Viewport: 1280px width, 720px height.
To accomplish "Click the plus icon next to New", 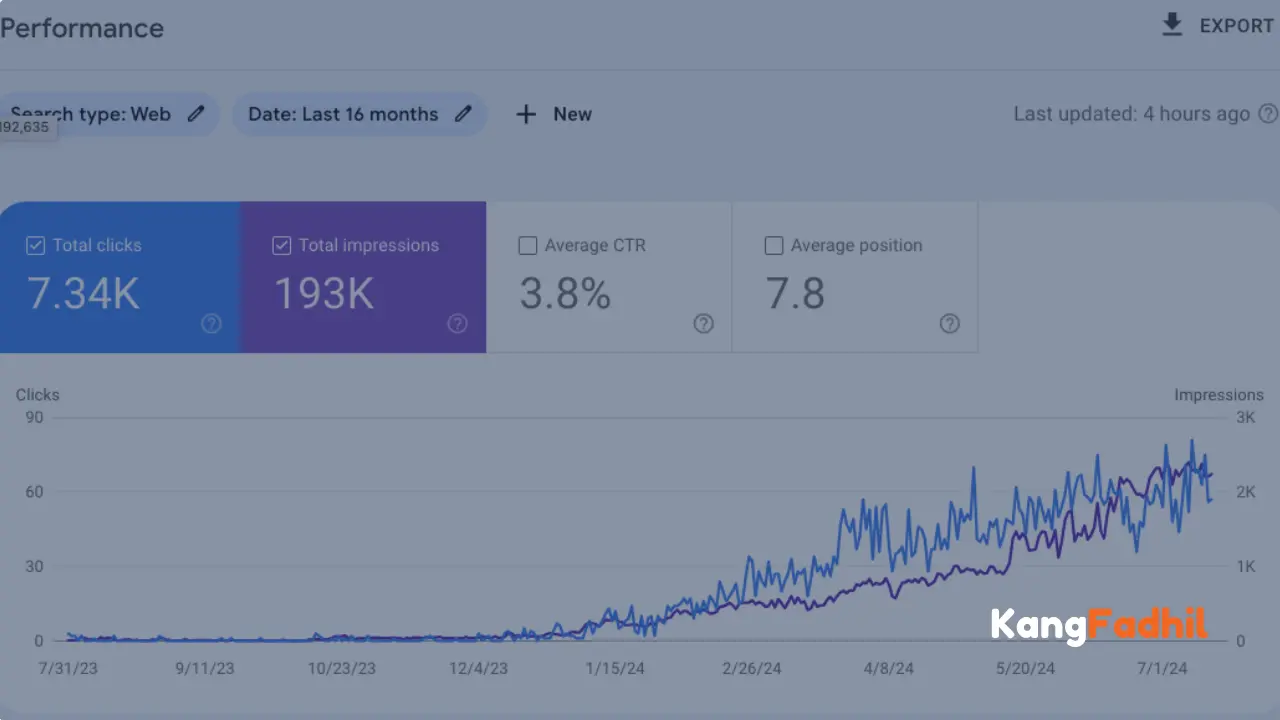I will click(x=526, y=114).
